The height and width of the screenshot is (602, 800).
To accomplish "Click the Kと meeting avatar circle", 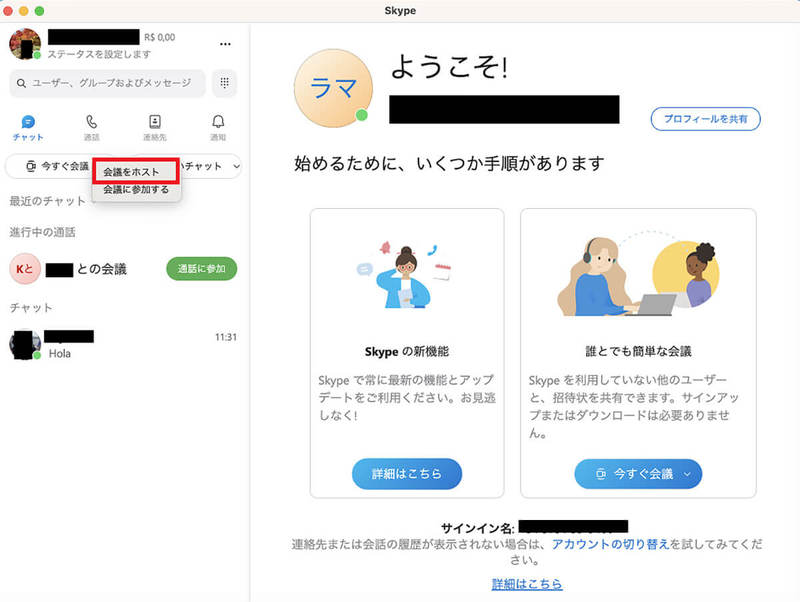I will (25, 269).
